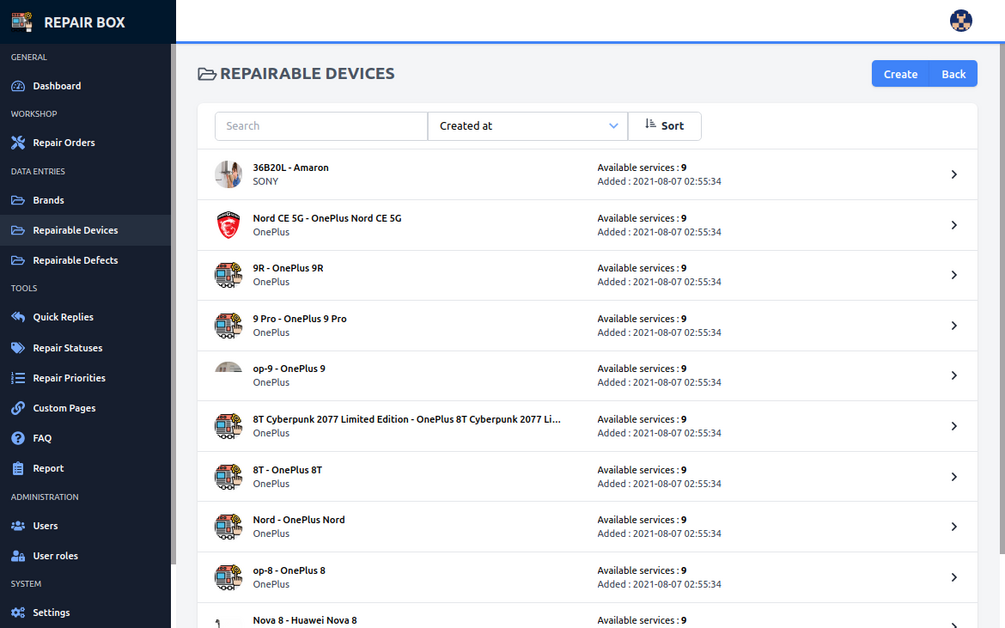Click the Report clipboard icon
1005x628 pixels.
tap(18, 468)
